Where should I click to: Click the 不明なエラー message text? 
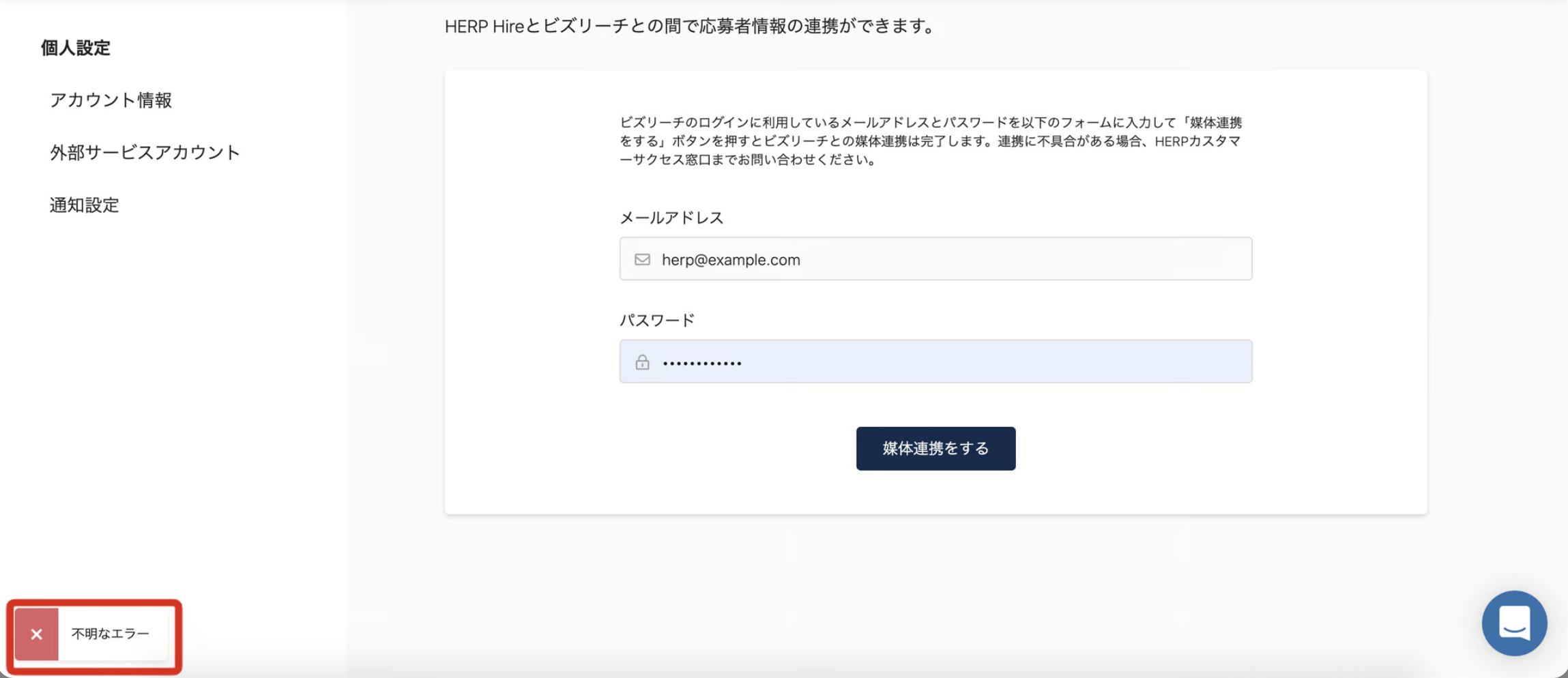(x=111, y=634)
